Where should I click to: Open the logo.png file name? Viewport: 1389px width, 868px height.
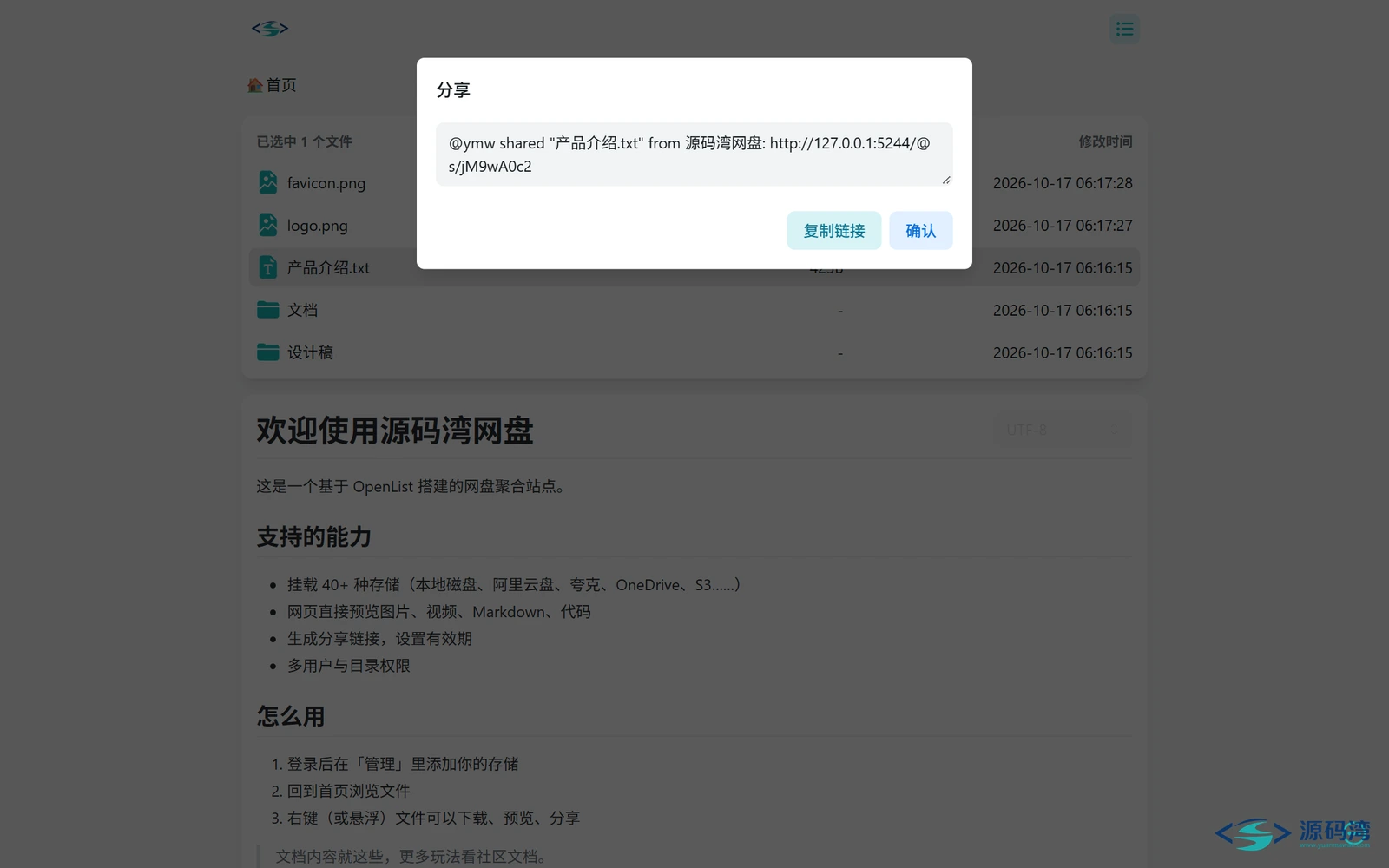point(318,226)
